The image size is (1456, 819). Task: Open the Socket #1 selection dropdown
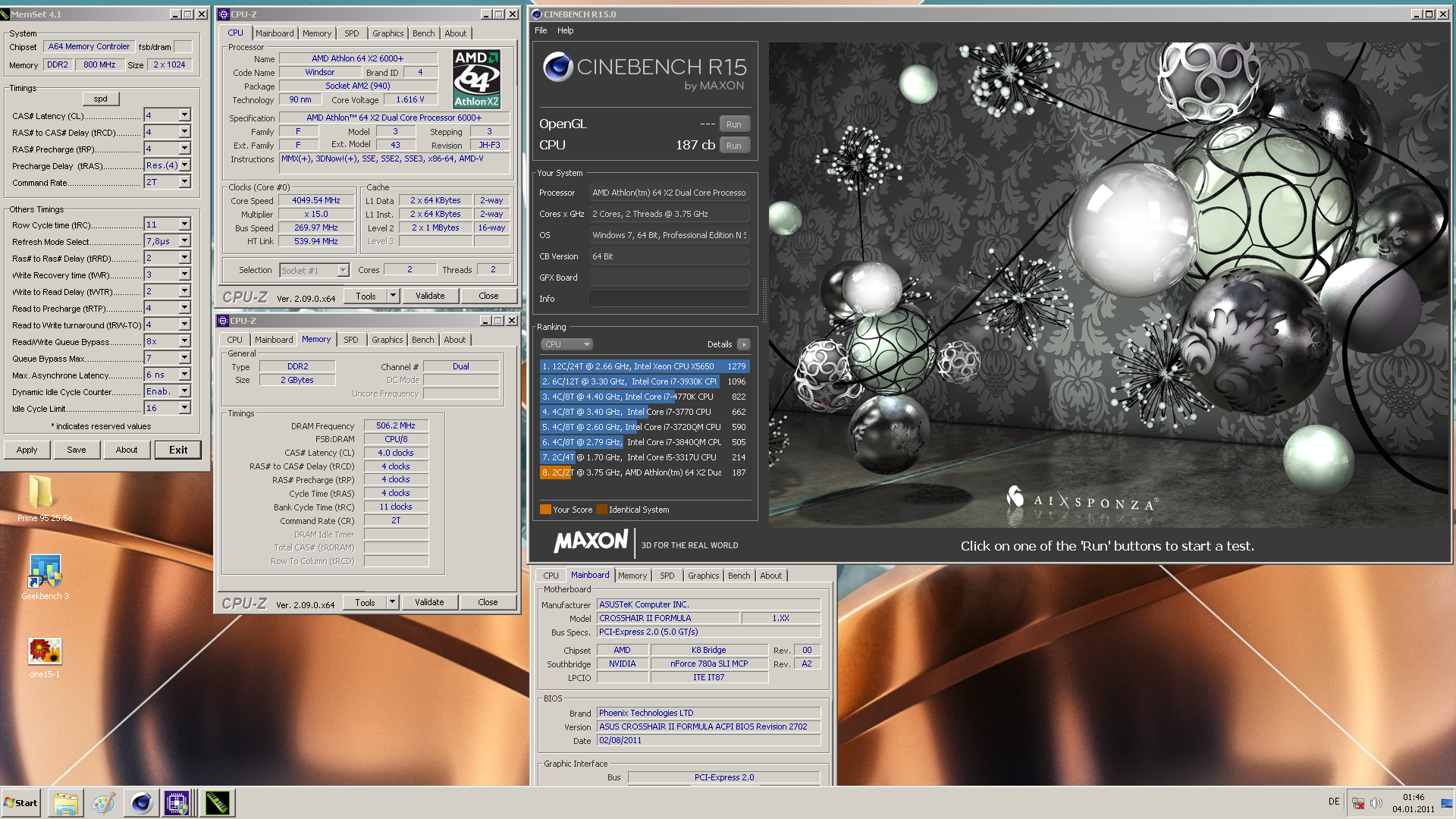pyautogui.click(x=343, y=270)
